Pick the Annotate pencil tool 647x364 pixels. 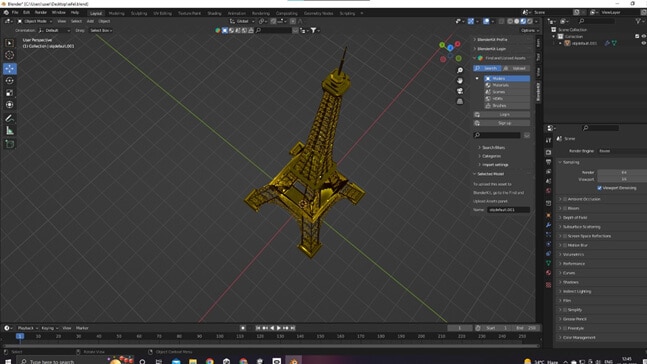tap(9, 118)
